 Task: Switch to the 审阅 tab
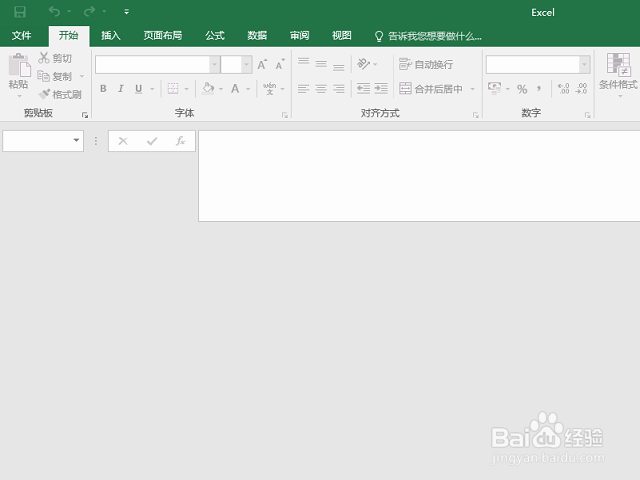[300, 36]
